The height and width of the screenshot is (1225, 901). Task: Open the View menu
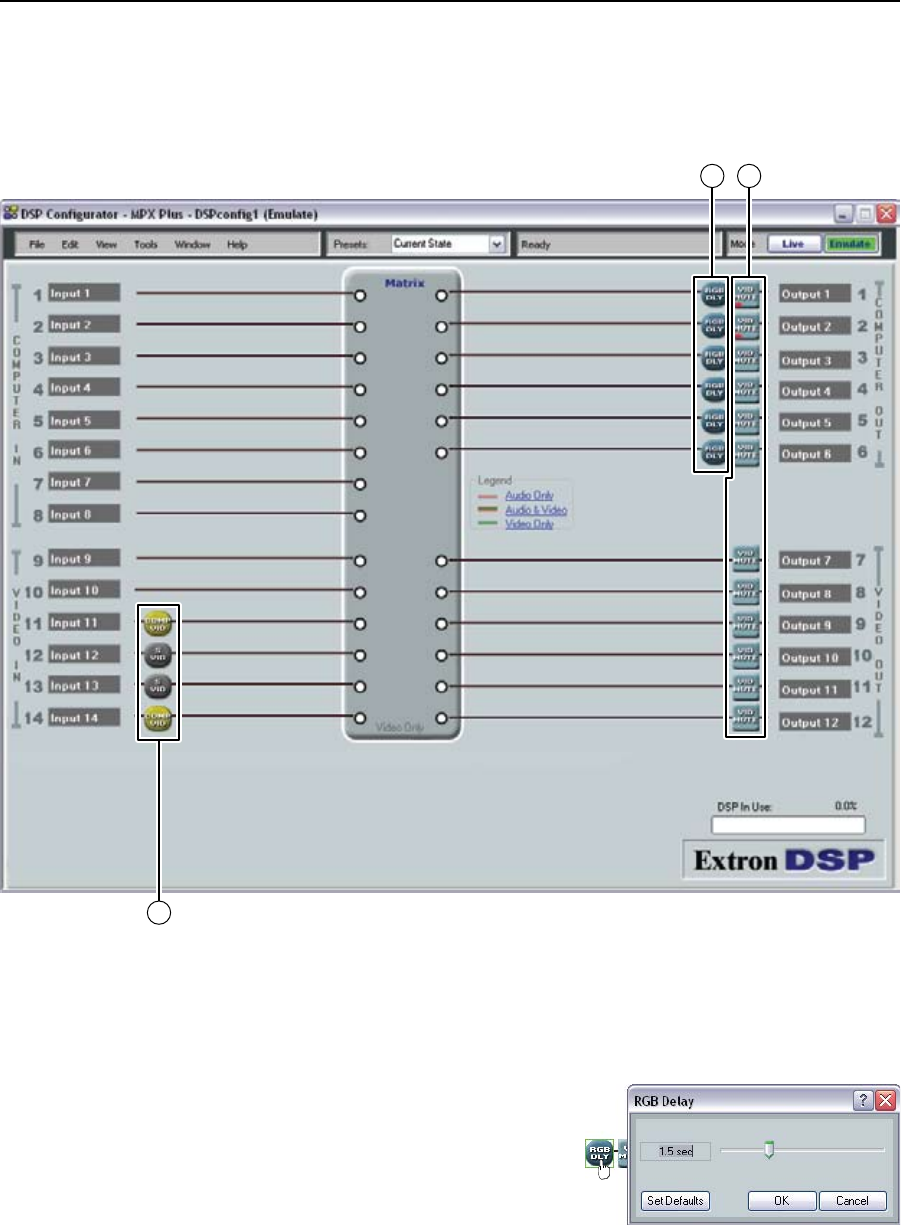point(105,244)
